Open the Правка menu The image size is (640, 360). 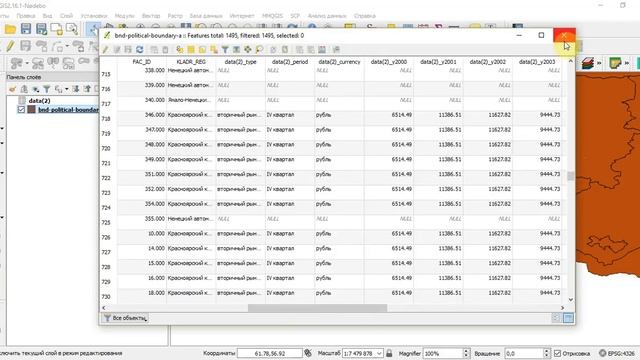26,16
